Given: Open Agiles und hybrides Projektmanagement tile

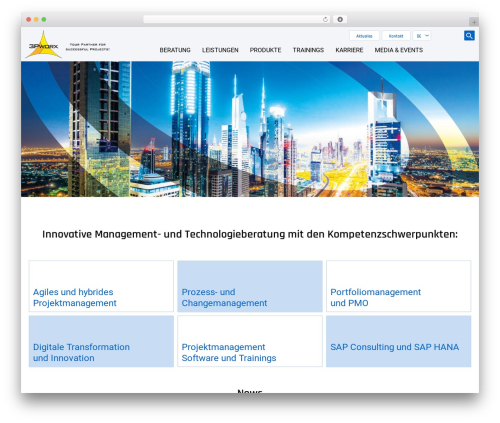Looking at the screenshot, I should [x=101, y=286].
